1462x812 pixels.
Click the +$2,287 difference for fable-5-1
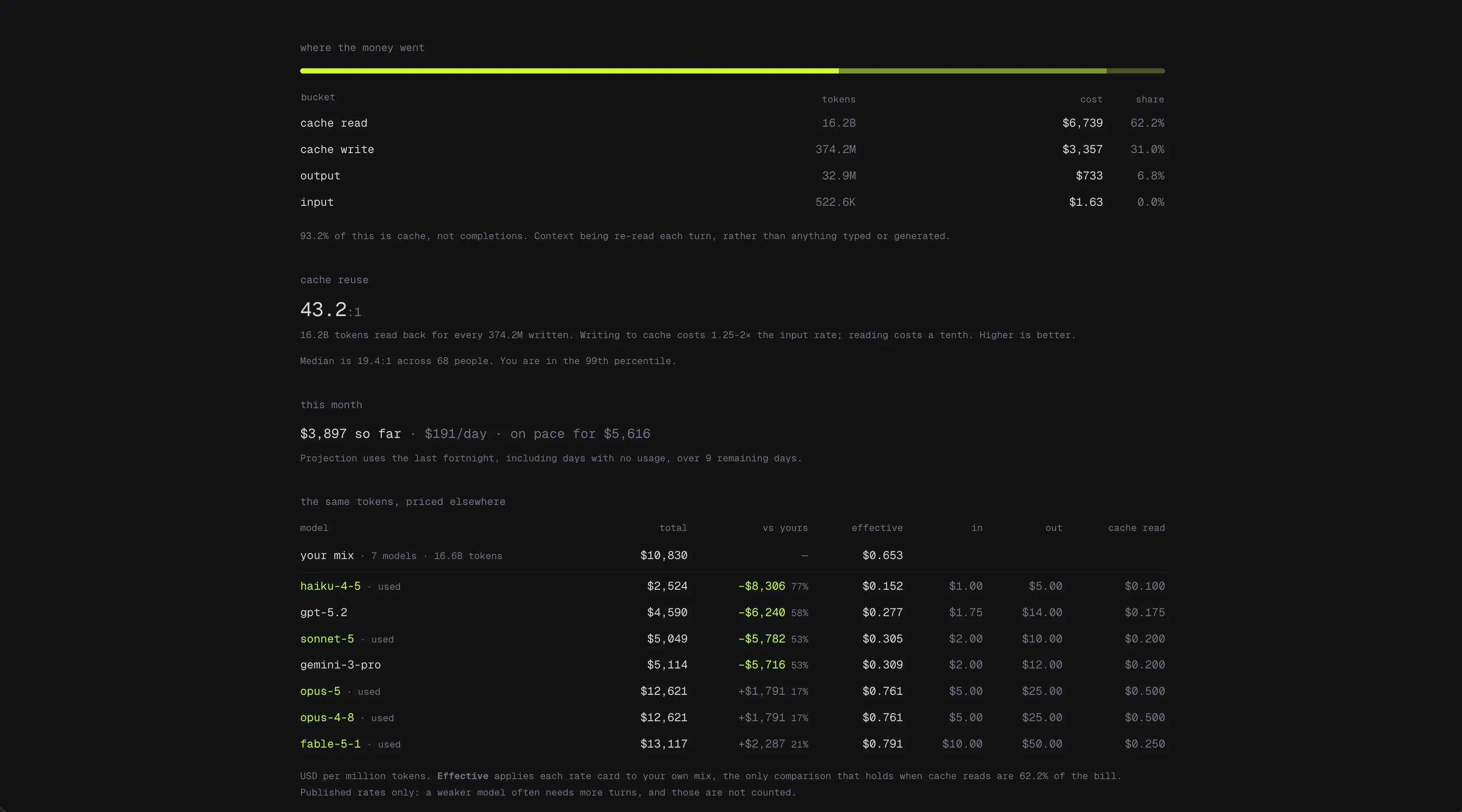pos(762,744)
